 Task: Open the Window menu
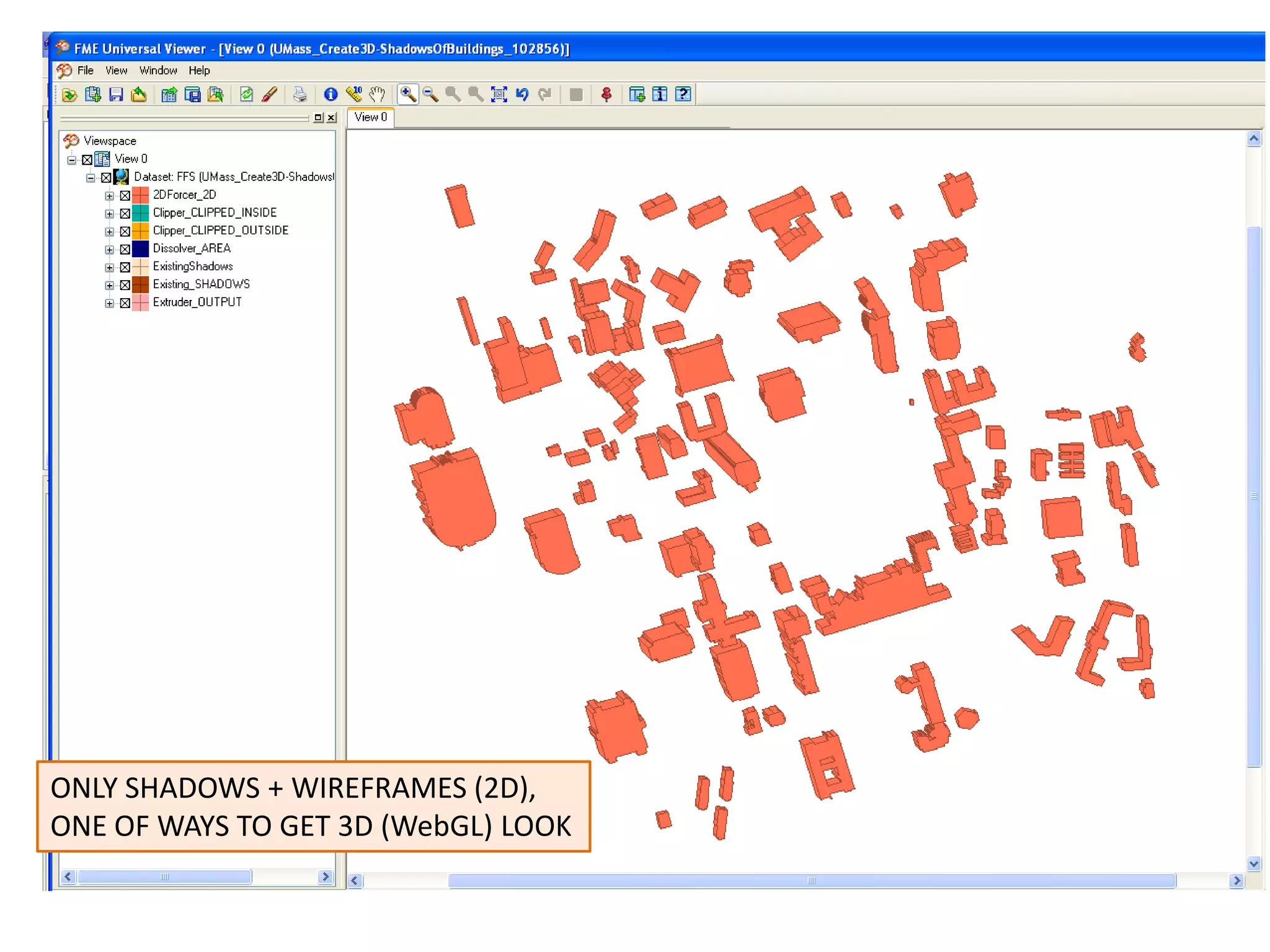(158, 71)
